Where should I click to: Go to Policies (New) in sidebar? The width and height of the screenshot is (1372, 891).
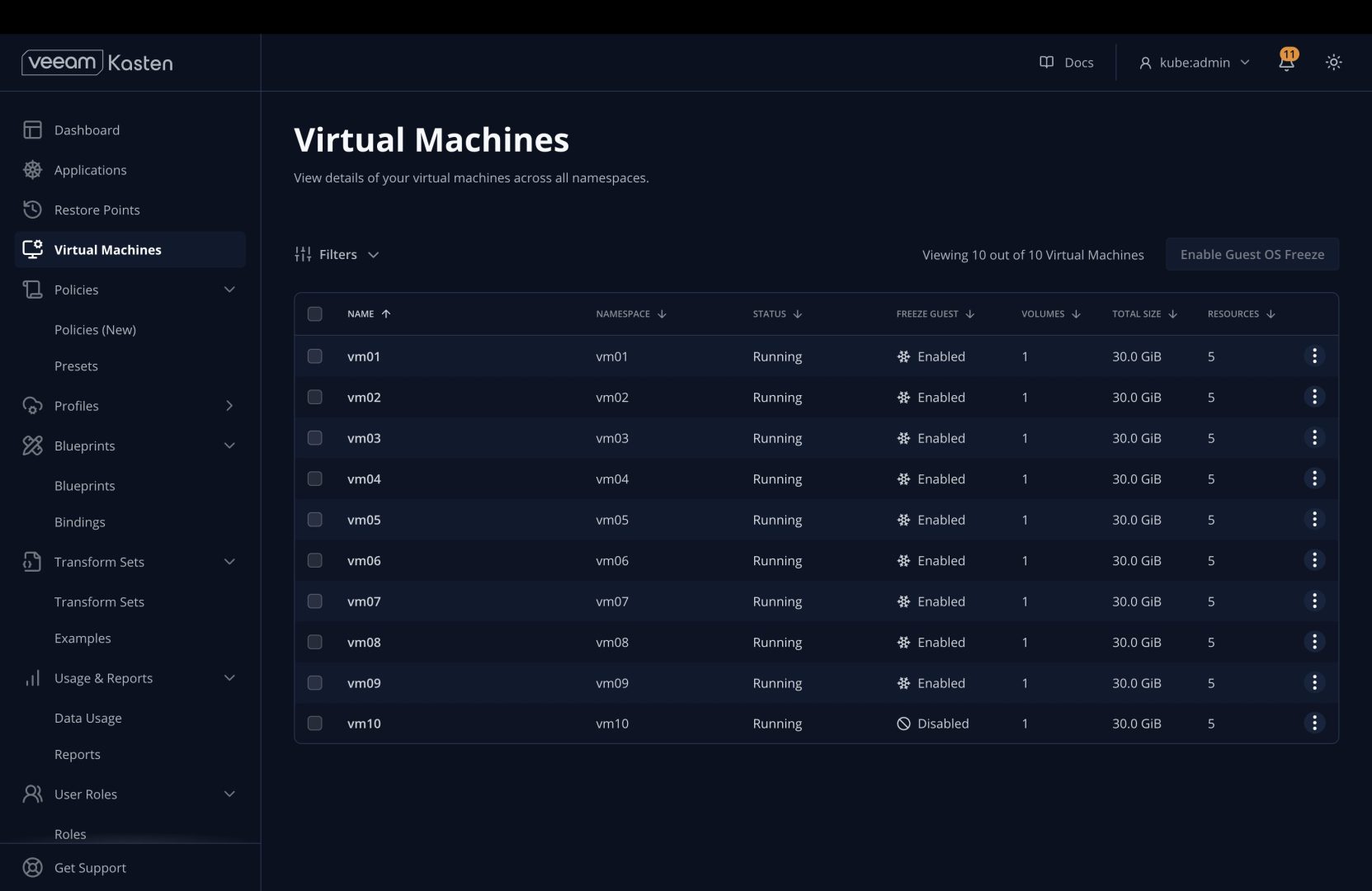point(95,329)
